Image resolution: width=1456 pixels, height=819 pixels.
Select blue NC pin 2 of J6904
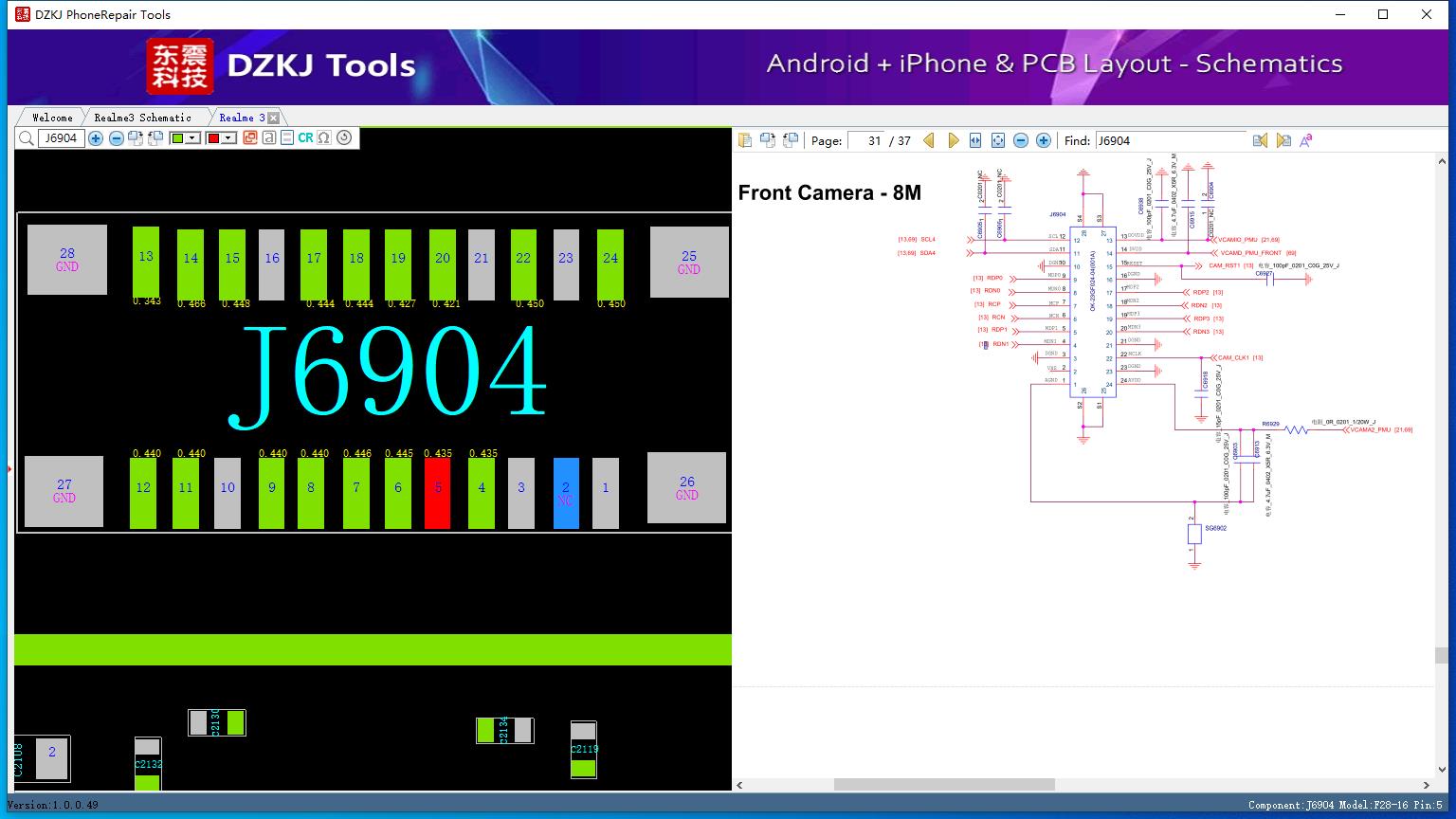pyautogui.click(x=566, y=493)
